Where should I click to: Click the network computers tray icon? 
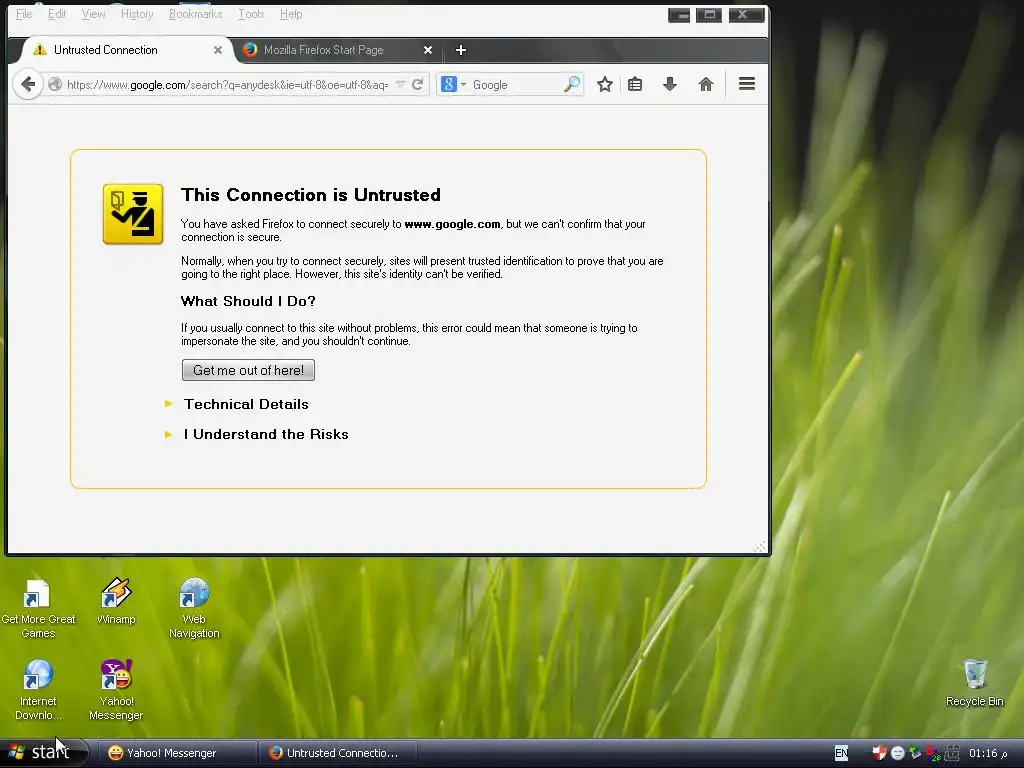[952, 753]
